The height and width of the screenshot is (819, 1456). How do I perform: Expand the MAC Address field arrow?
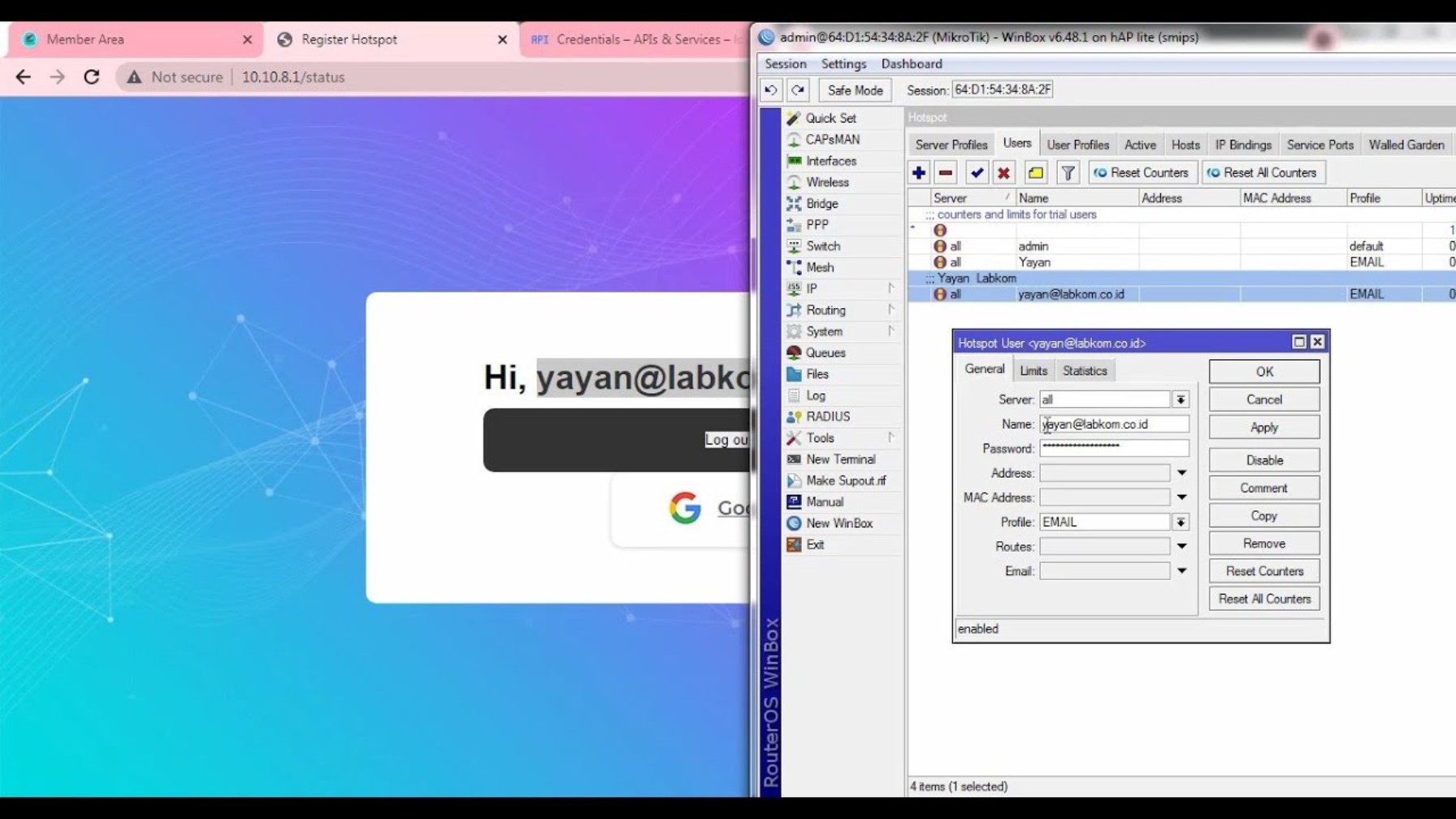pos(1181,497)
